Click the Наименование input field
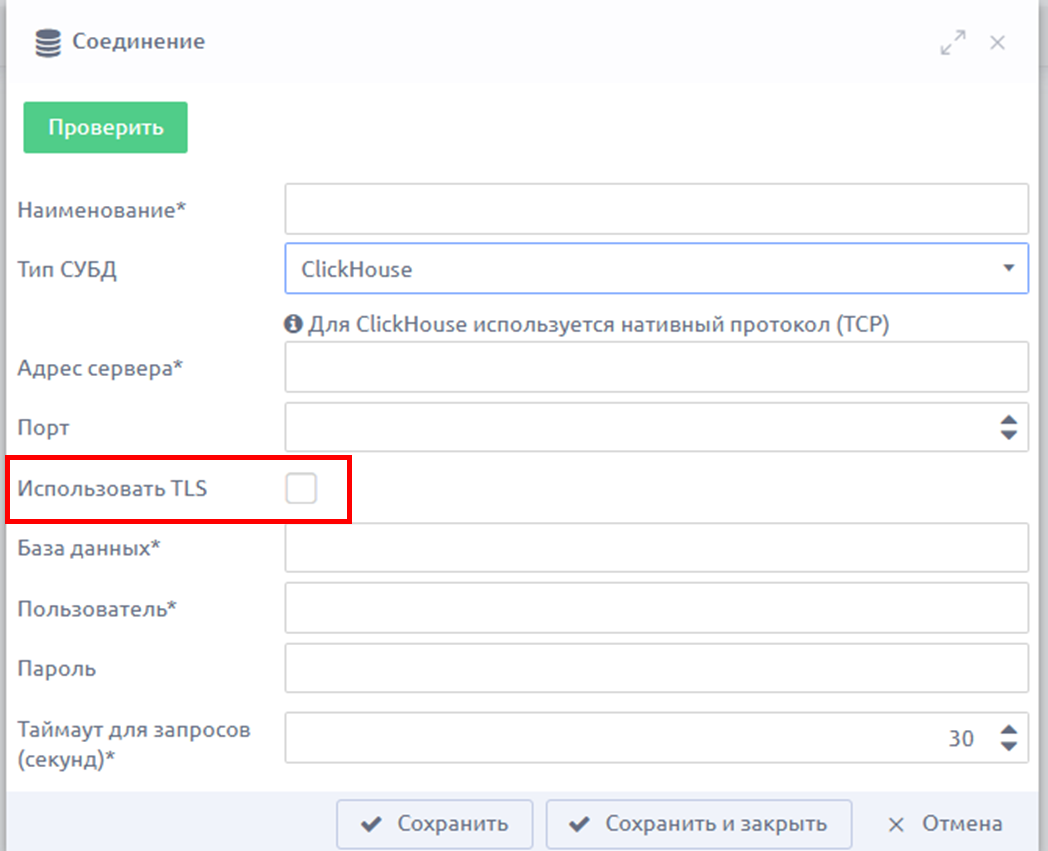This screenshot has width=1048, height=851. coord(656,209)
